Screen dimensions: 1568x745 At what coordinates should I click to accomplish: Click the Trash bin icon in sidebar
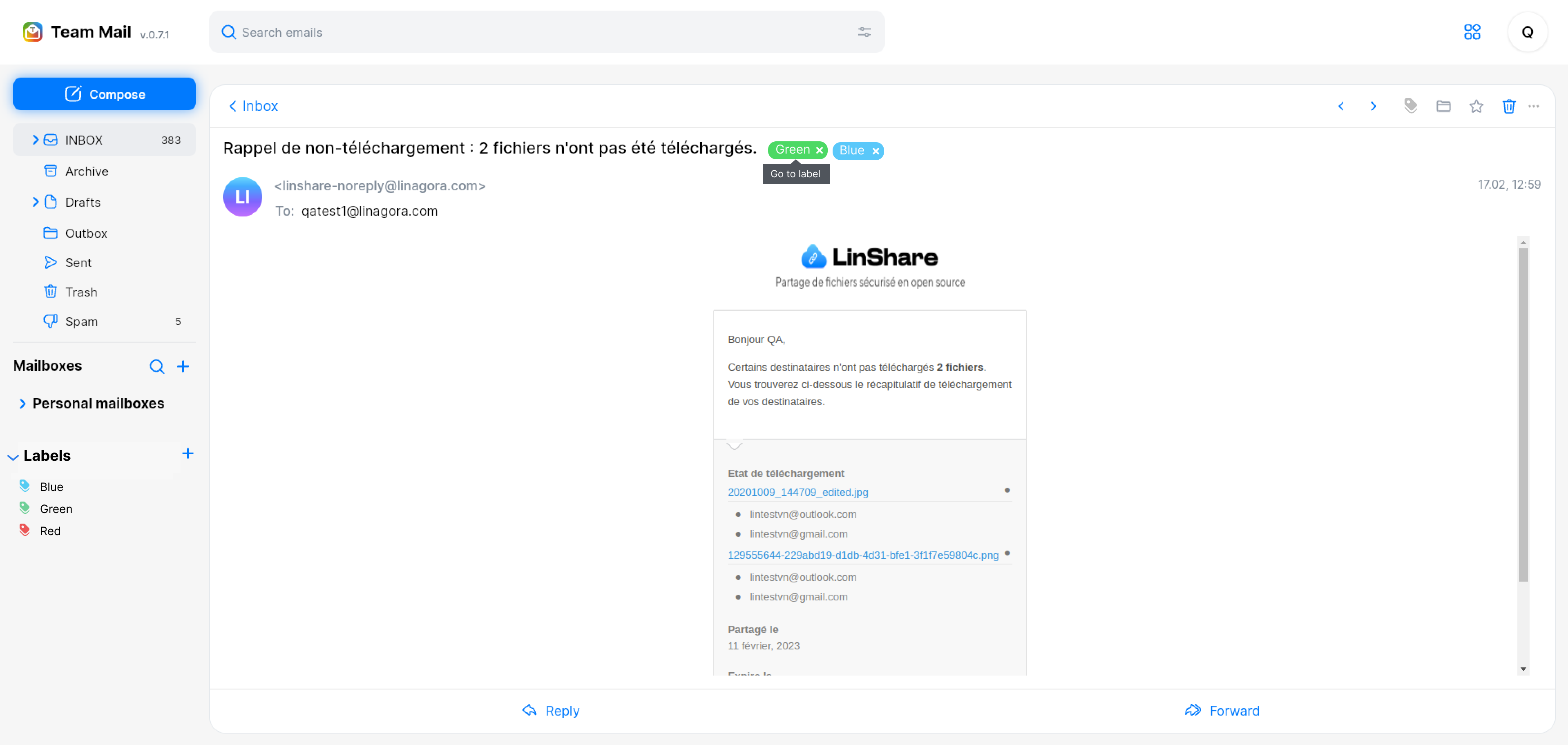[x=51, y=292]
